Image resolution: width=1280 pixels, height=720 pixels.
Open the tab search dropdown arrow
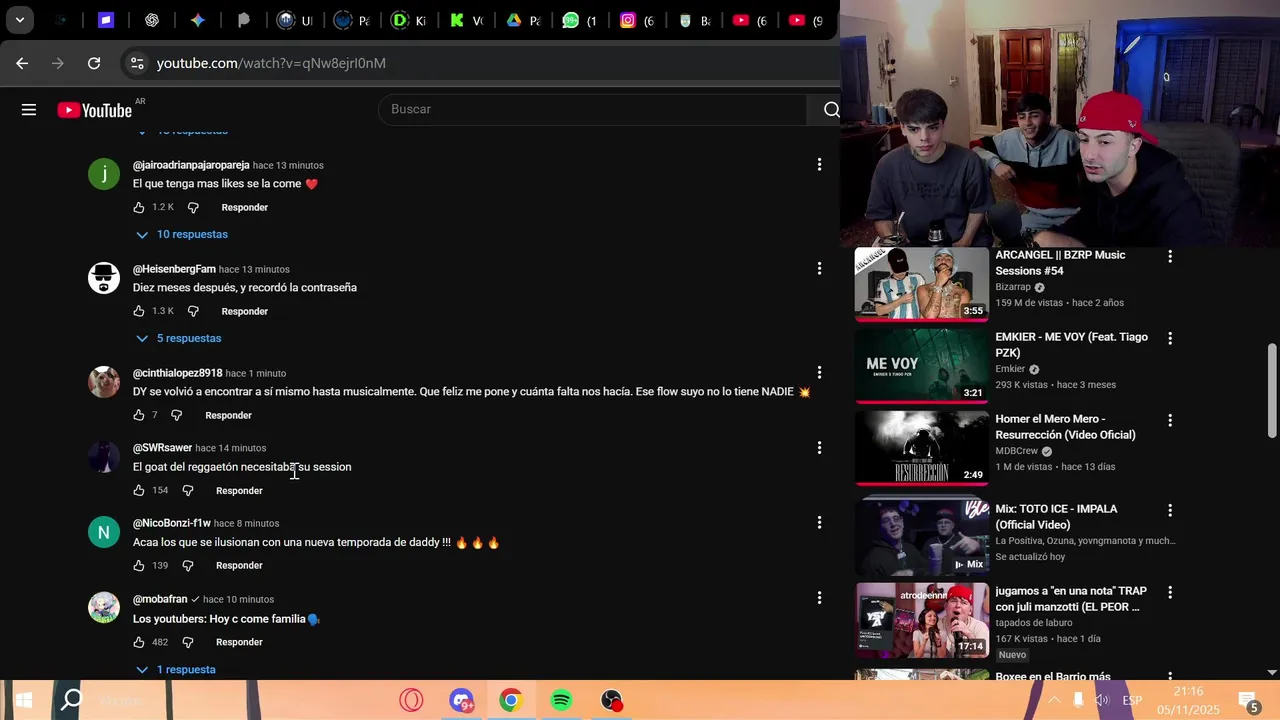[x=19, y=20]
